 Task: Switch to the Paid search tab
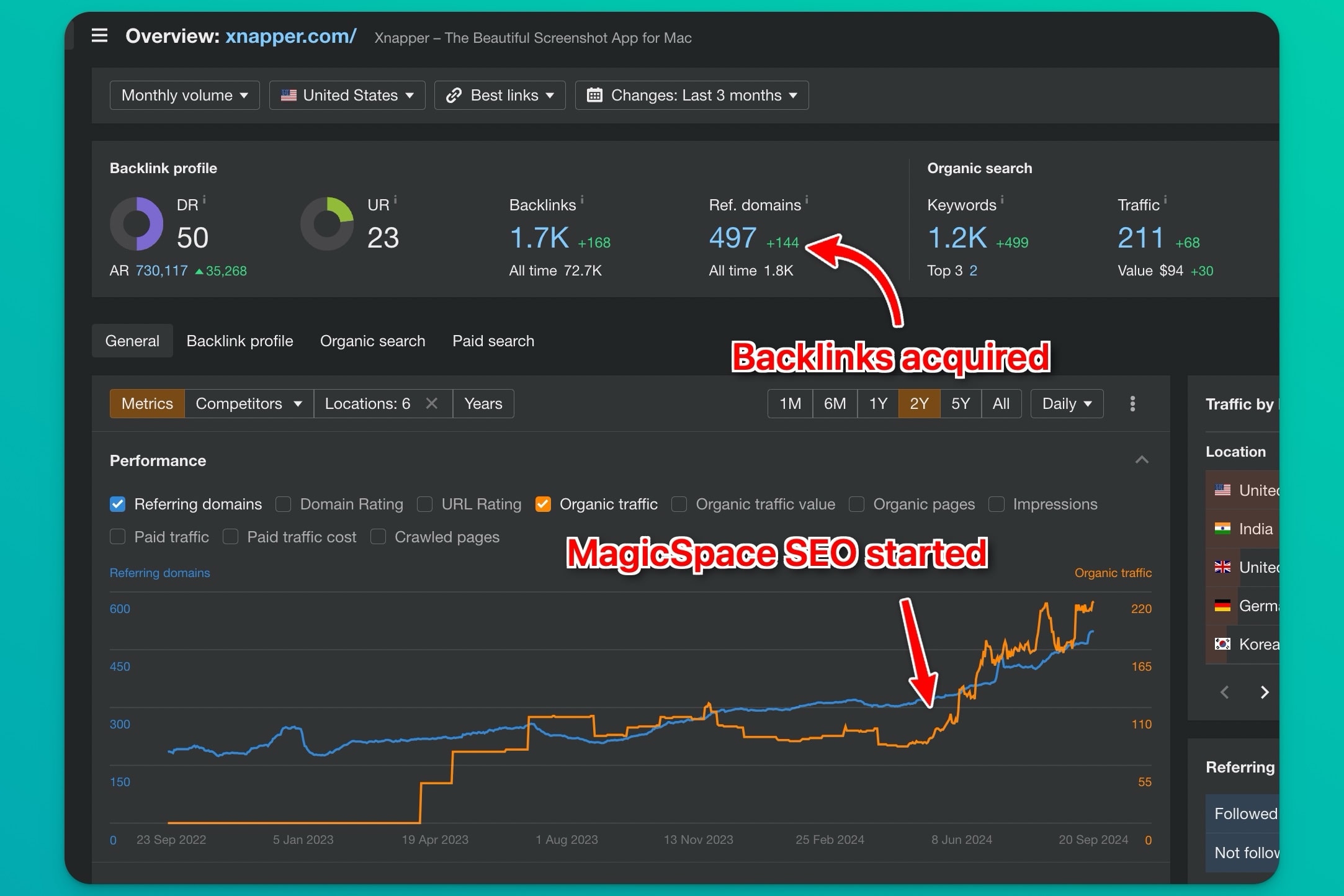493,341
